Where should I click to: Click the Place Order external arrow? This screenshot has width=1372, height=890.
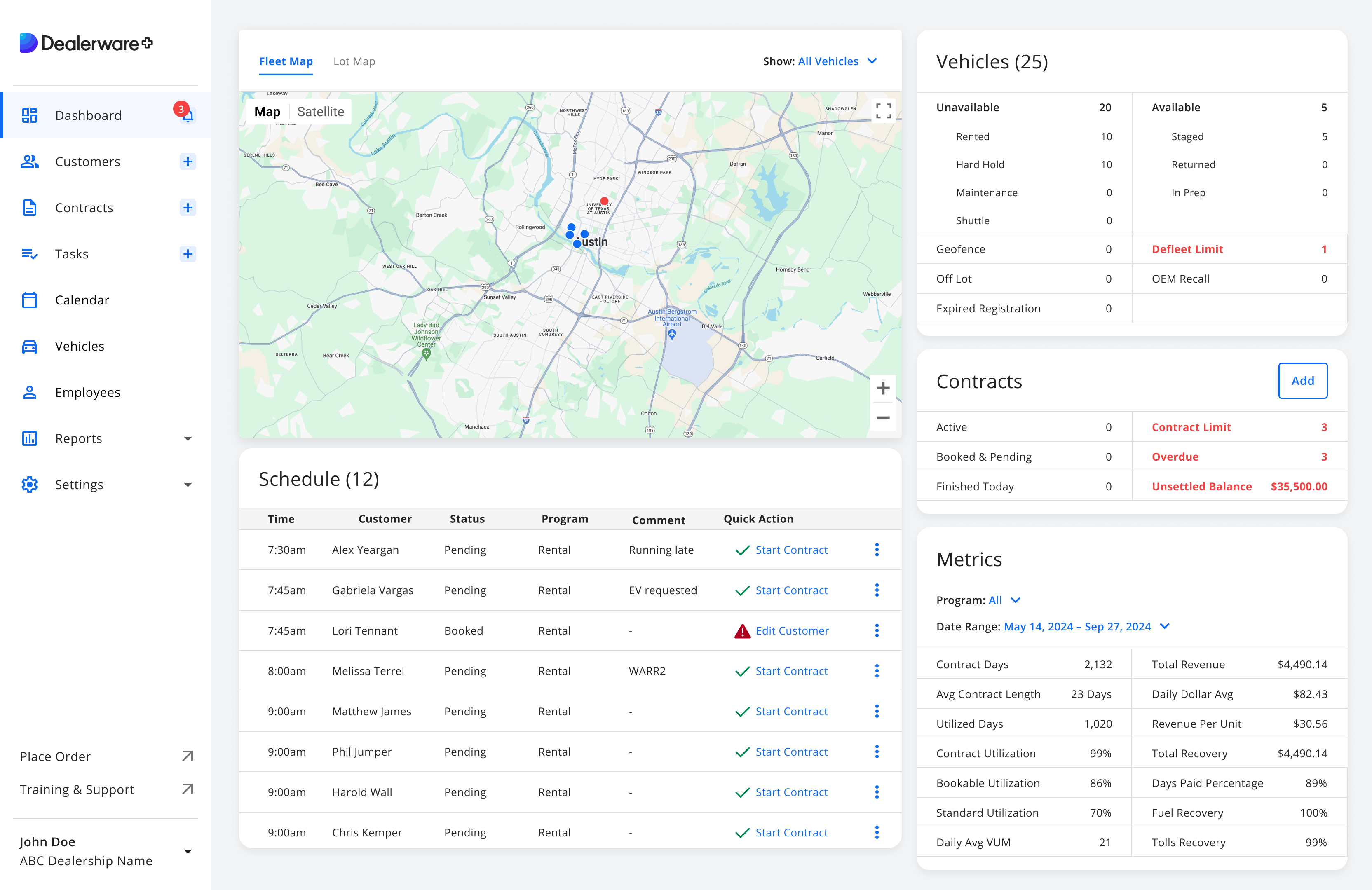coord(188,756)
